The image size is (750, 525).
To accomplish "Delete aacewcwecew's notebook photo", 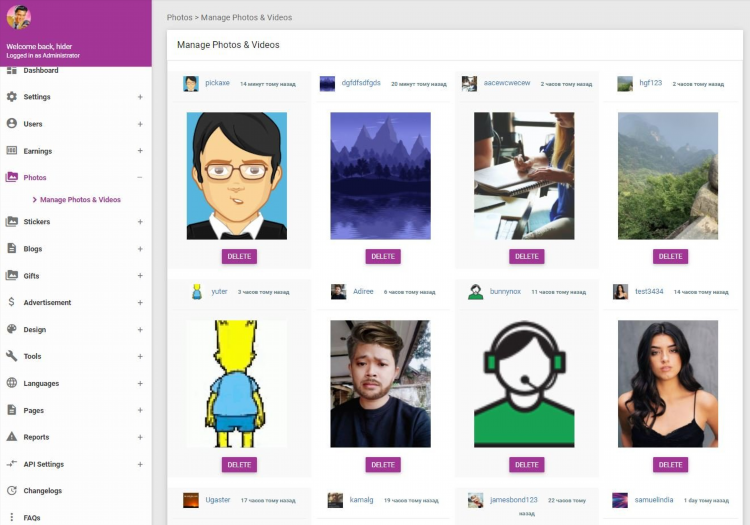I will (x=527, y=256).
